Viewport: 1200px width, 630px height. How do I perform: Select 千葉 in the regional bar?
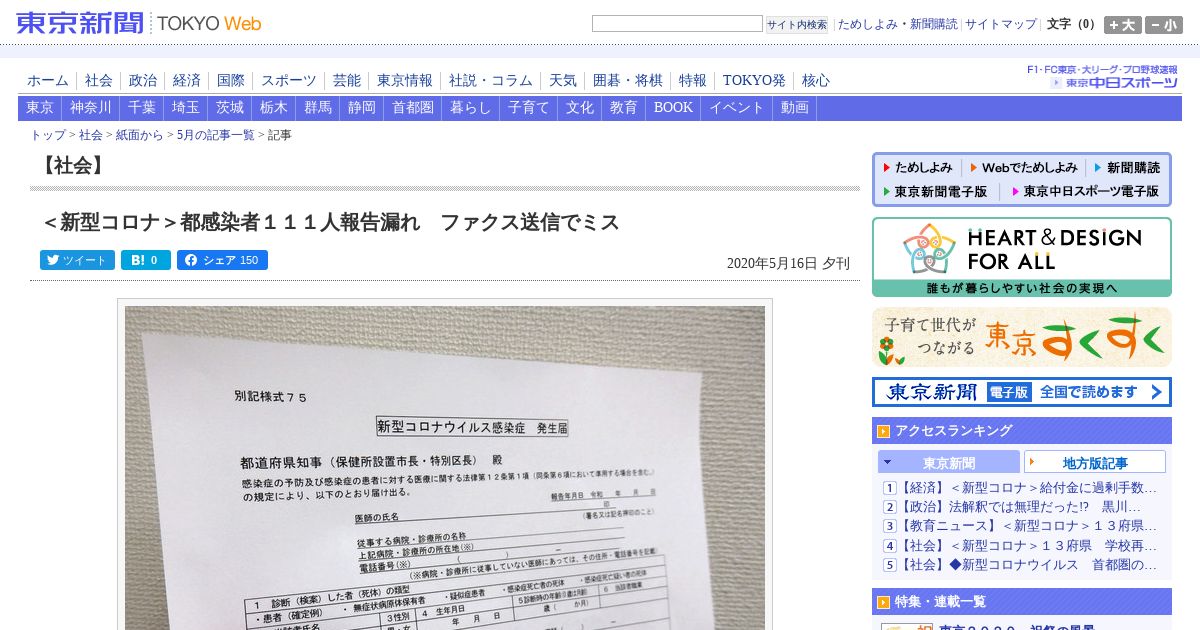pos(142,108)
